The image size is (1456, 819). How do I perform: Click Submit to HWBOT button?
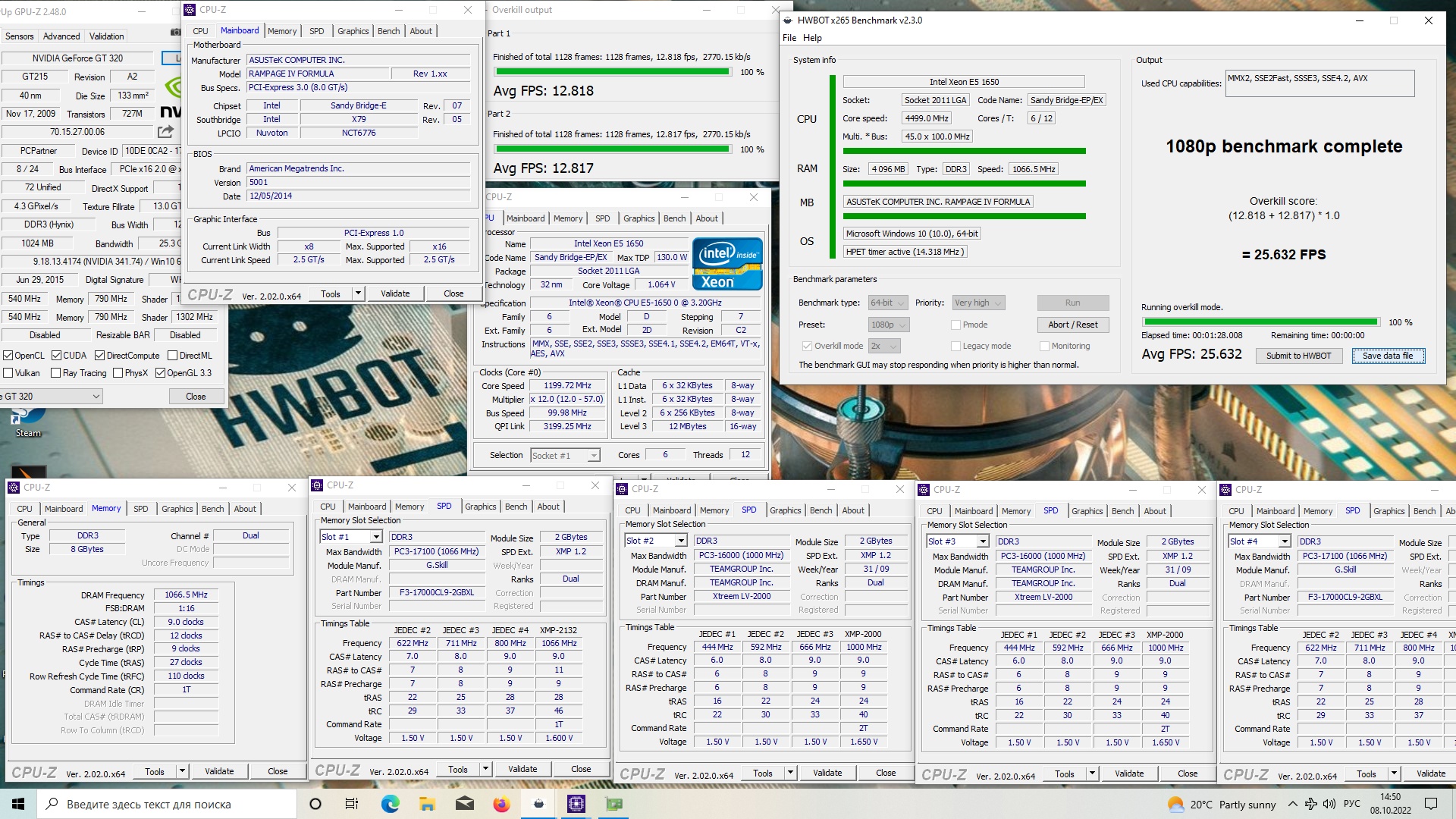coord(1298,356)
